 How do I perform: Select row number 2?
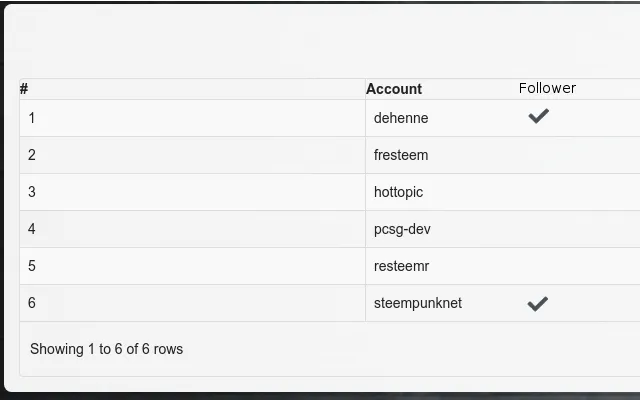(x=31, y=155)
